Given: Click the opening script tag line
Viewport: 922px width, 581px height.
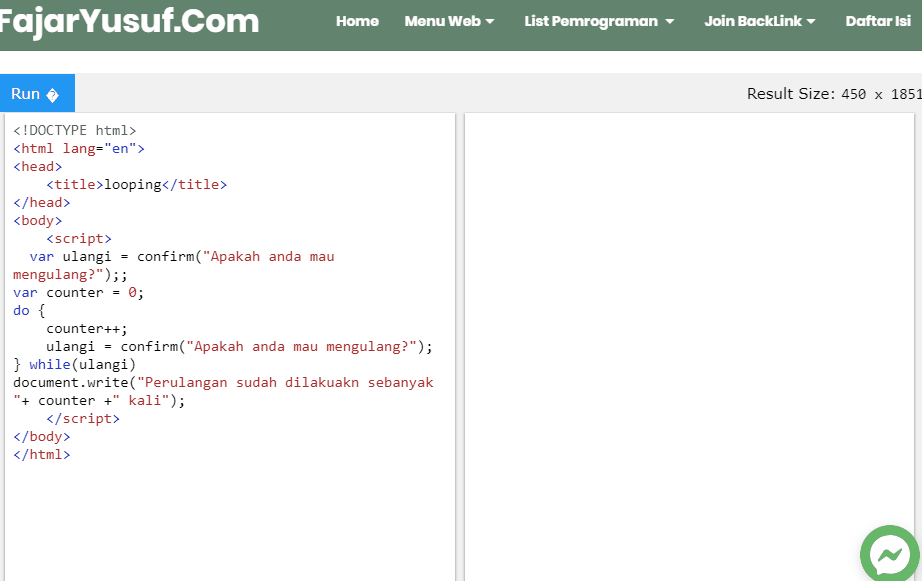Looking at the screenshot, I should coord(77,238).
